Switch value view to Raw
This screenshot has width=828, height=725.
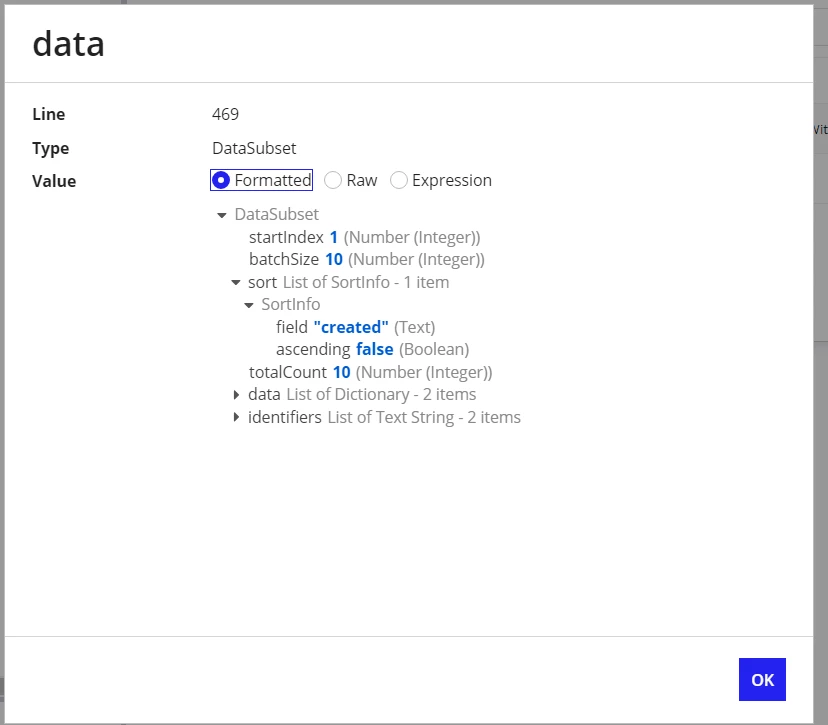[x=333, y=180]
